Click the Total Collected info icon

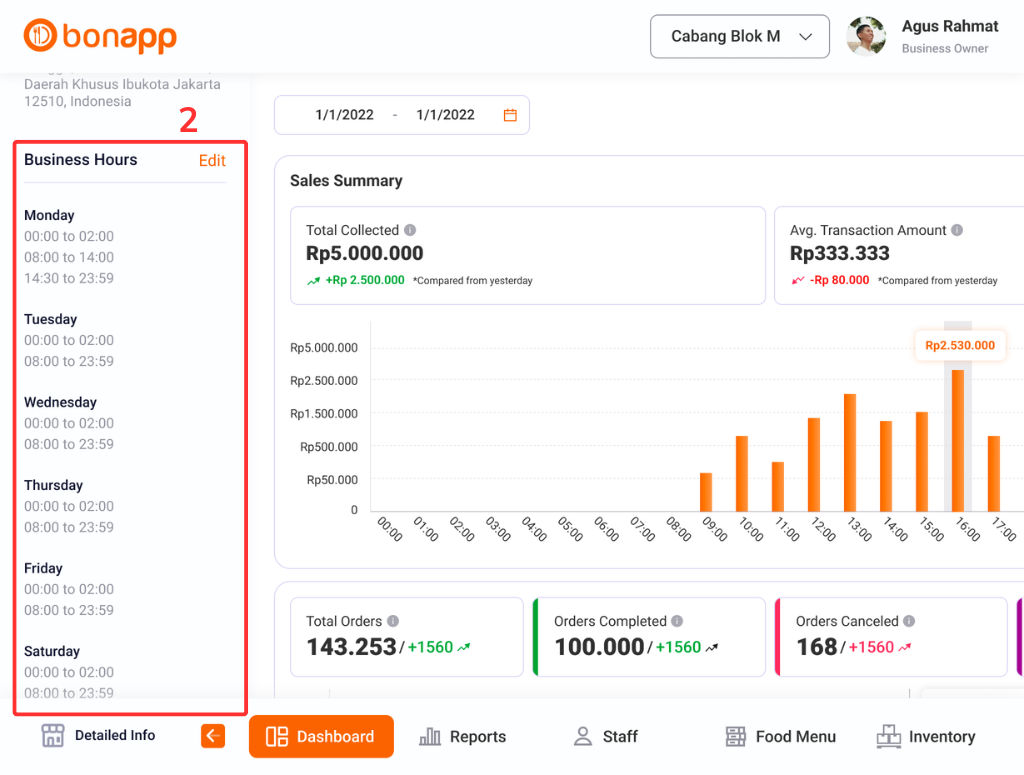tap(410, 230)
